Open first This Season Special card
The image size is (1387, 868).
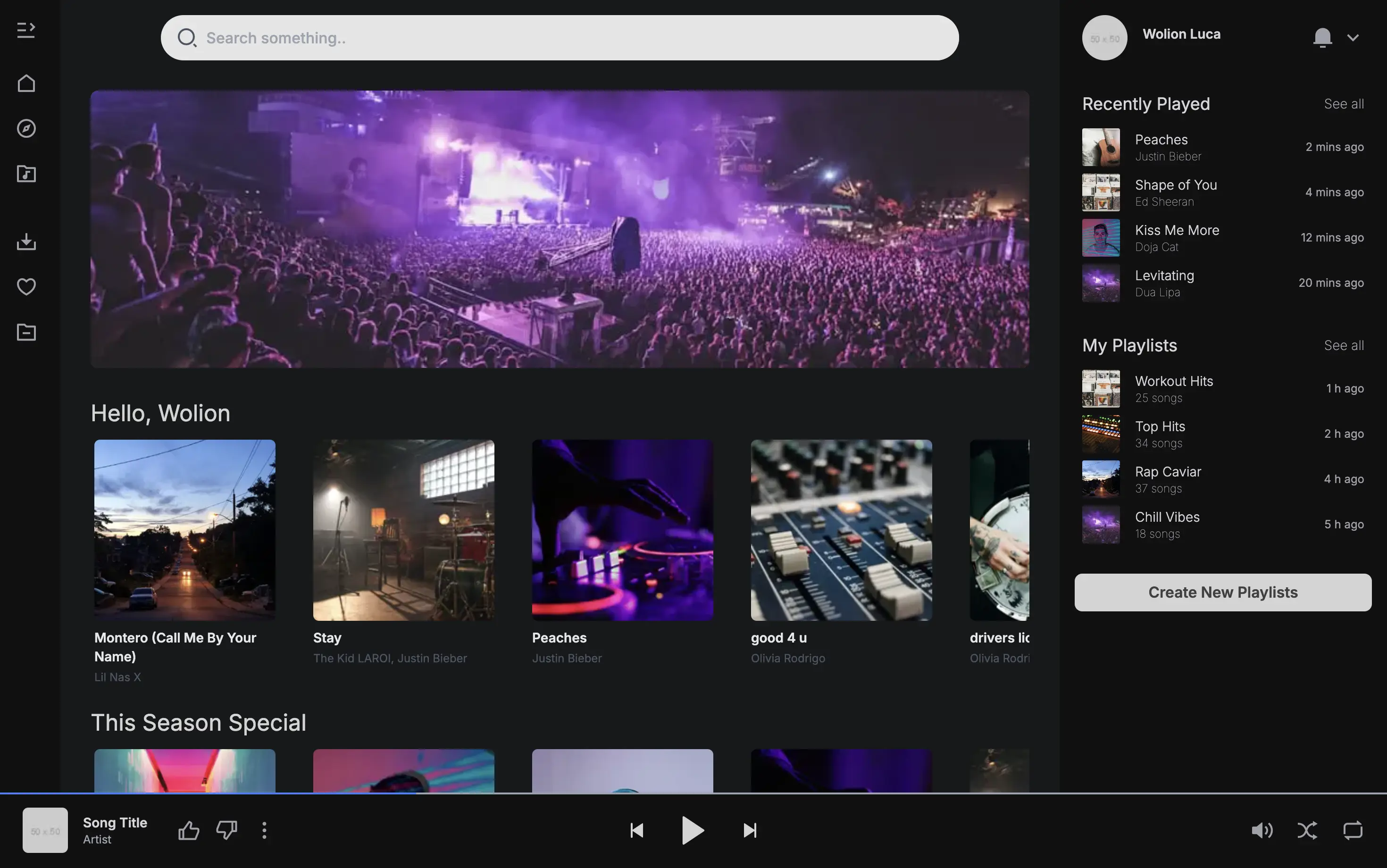pos(184,770)
